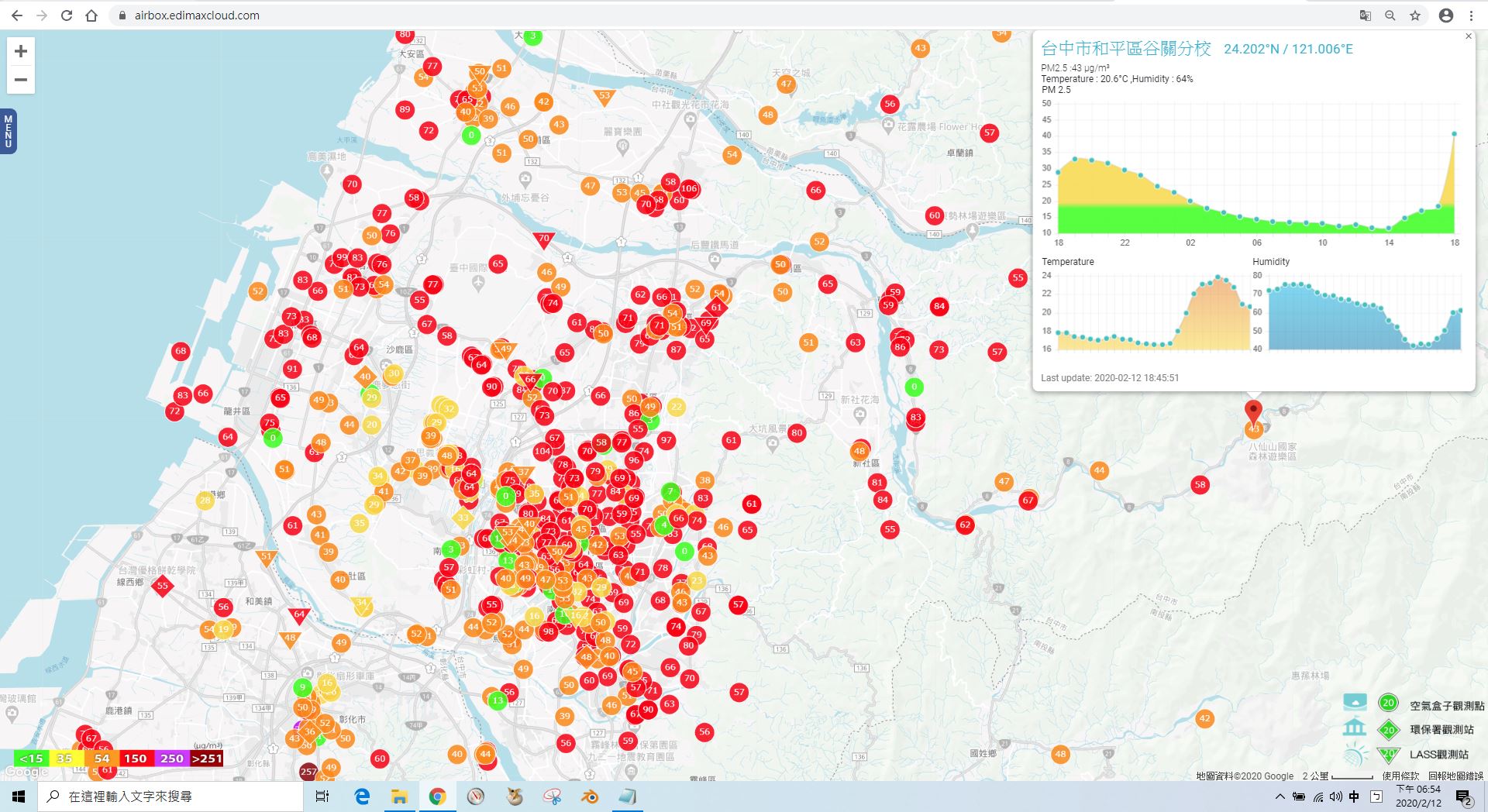
Task: Open the Google Translate page icon
Action: [1366, 15]
